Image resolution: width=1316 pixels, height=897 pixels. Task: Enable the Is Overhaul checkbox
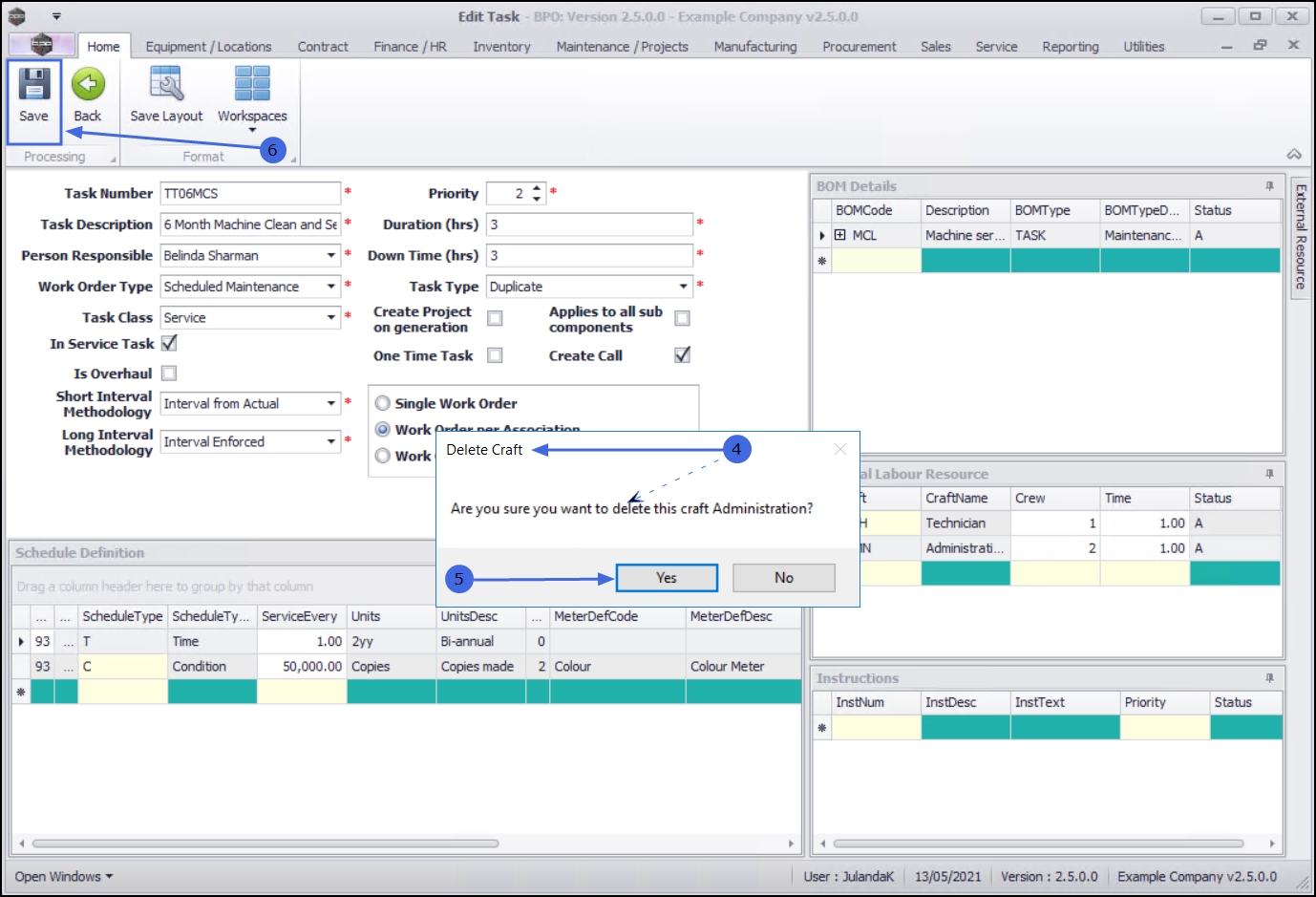coord(169,374)
